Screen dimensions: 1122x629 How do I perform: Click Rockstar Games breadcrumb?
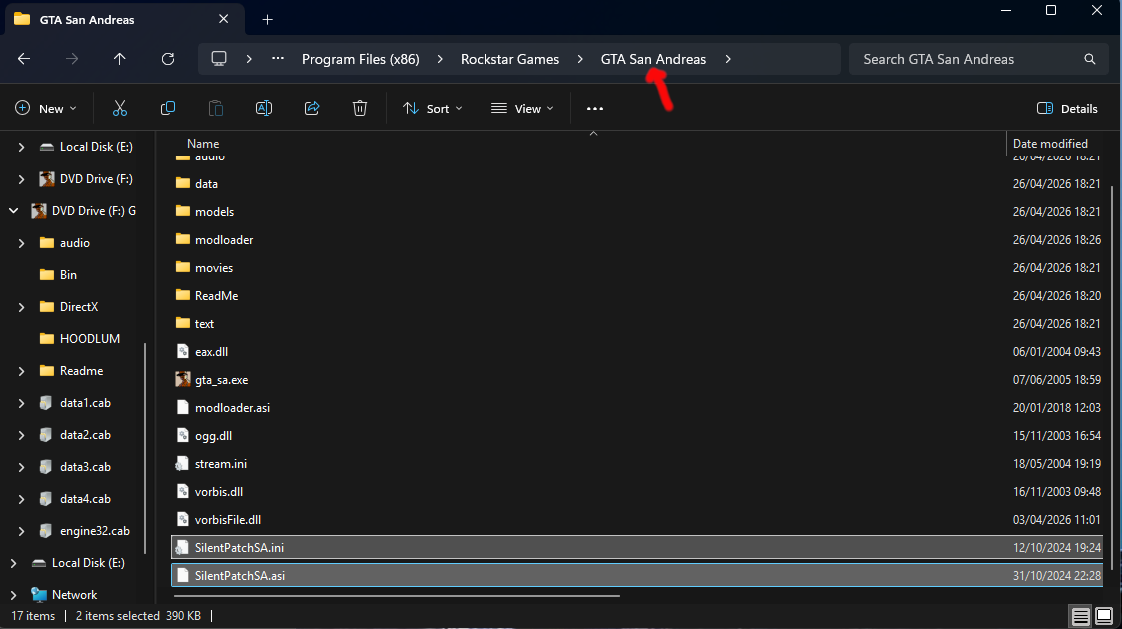[509, 59]
